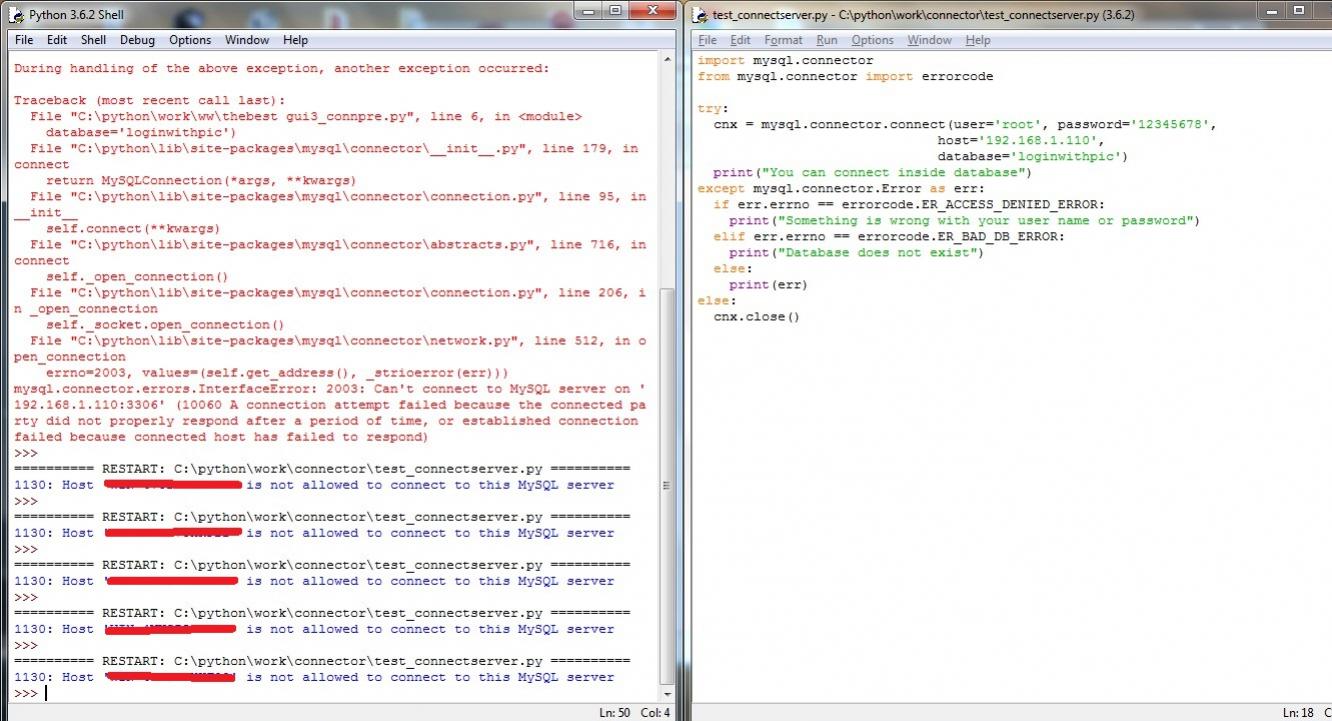The width and height of the screenshot is (1332, 721).
Task: Click "Something is wrong with your user name" line
Action: pyautogui.click(x=964, y=221)
